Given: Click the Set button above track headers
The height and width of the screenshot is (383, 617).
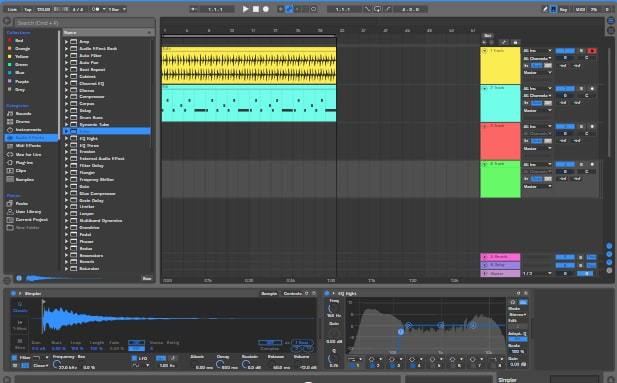Looking at the screenshot, I should pyautogui.click(x=488, y=35).
